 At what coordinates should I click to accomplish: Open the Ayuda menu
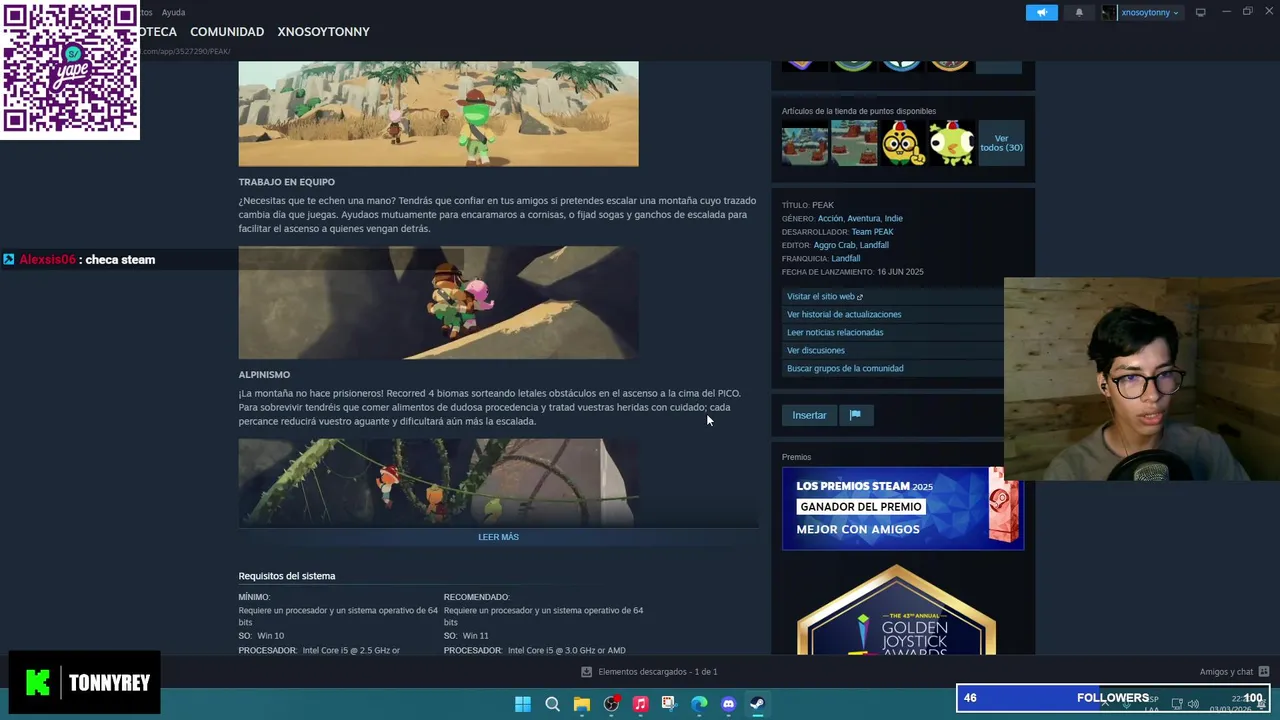coord(173,12)
